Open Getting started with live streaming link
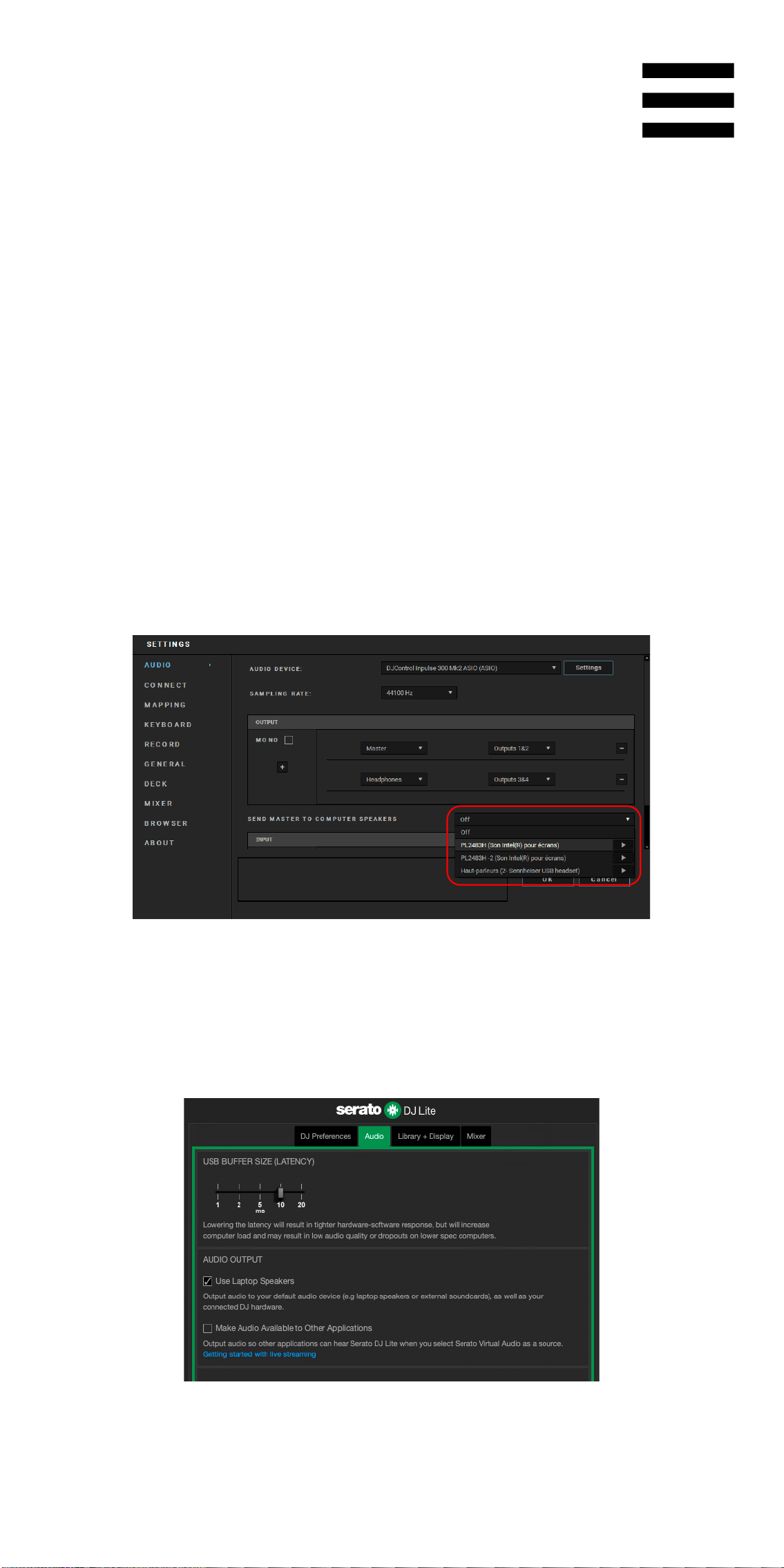This screenshot has width=784, height=1568. coord(259,1354)
